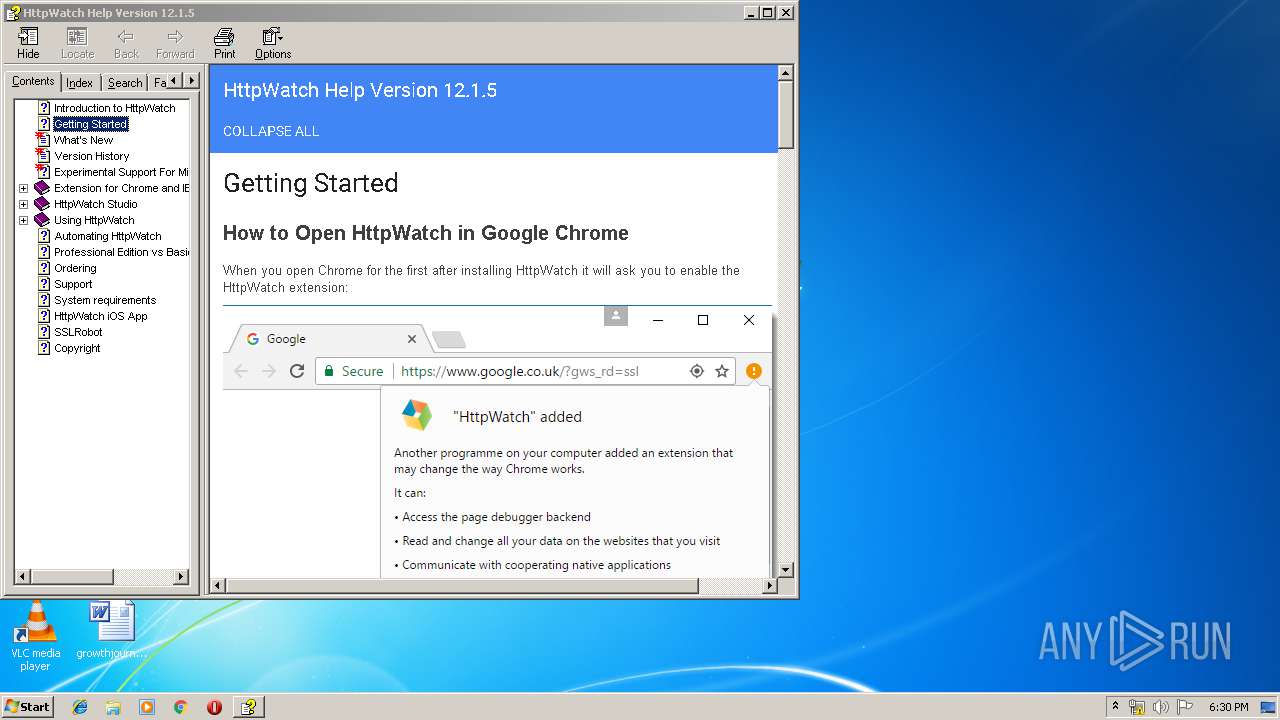Open the Windows Start menu

click(x=27, y=706)
